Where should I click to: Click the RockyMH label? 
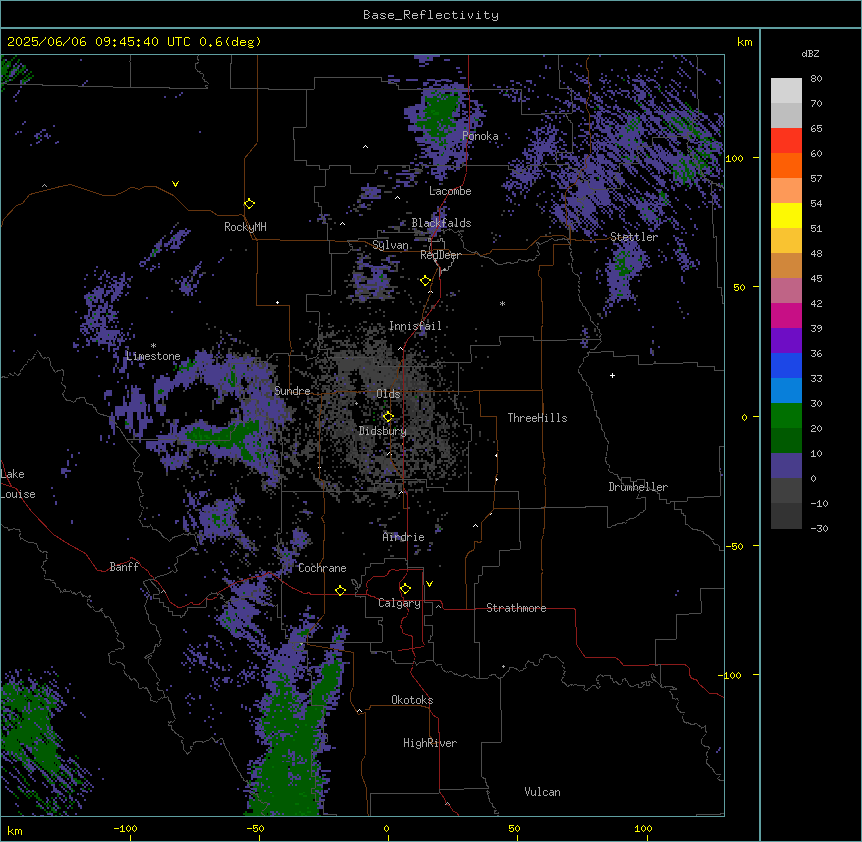pyautogui.click(x=245, y=227)
